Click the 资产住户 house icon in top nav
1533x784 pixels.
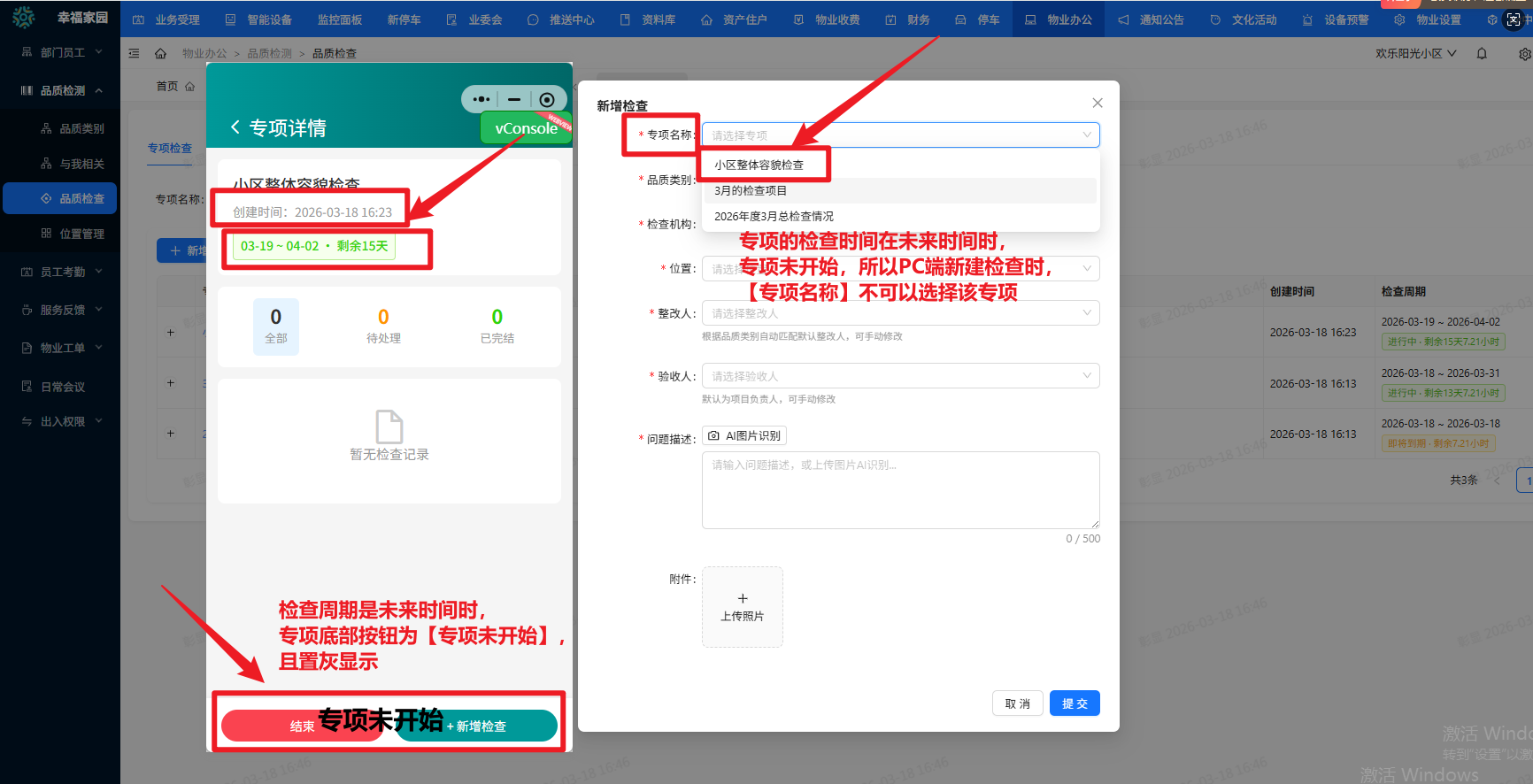706,19
